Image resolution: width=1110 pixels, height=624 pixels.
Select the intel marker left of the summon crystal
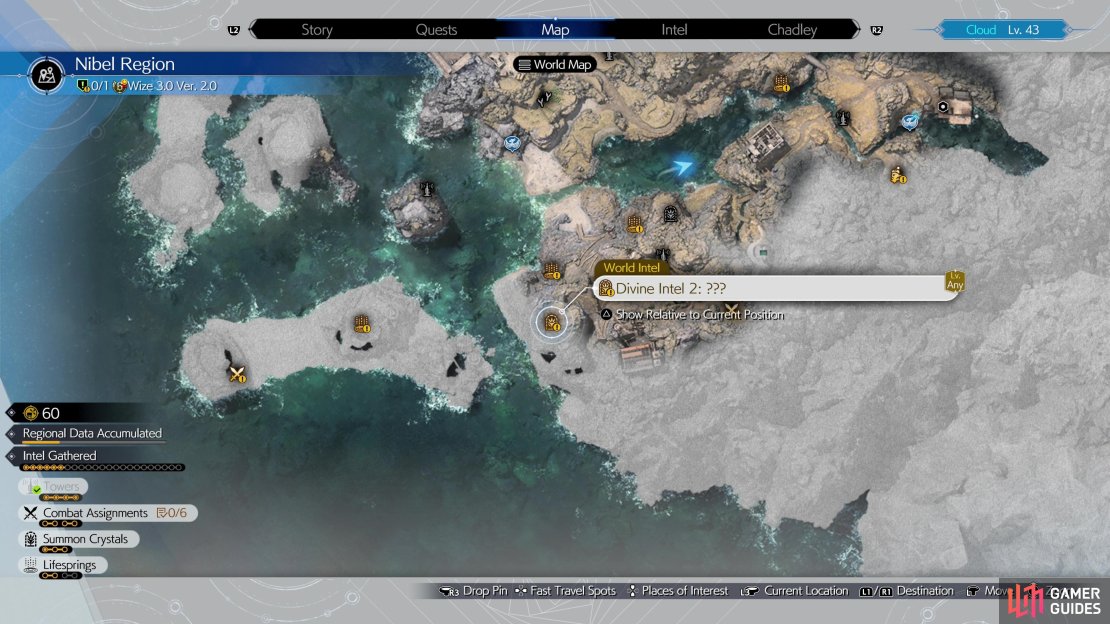635,225
